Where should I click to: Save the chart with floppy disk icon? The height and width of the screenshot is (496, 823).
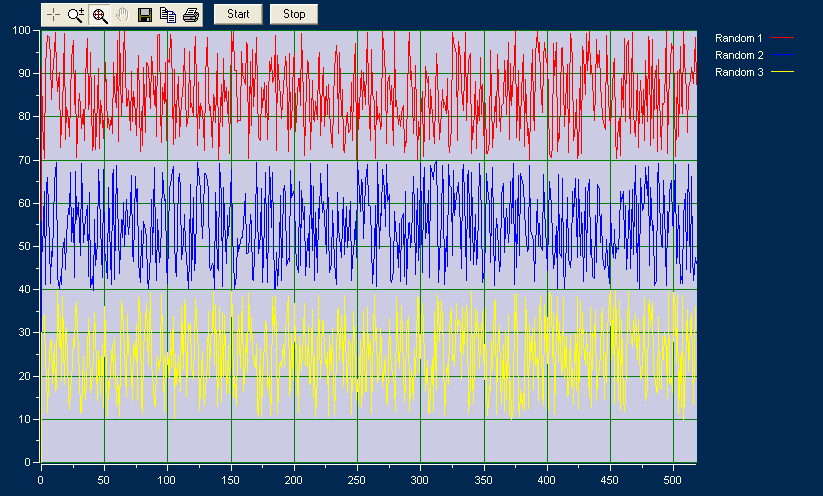[x=145, y=15]
